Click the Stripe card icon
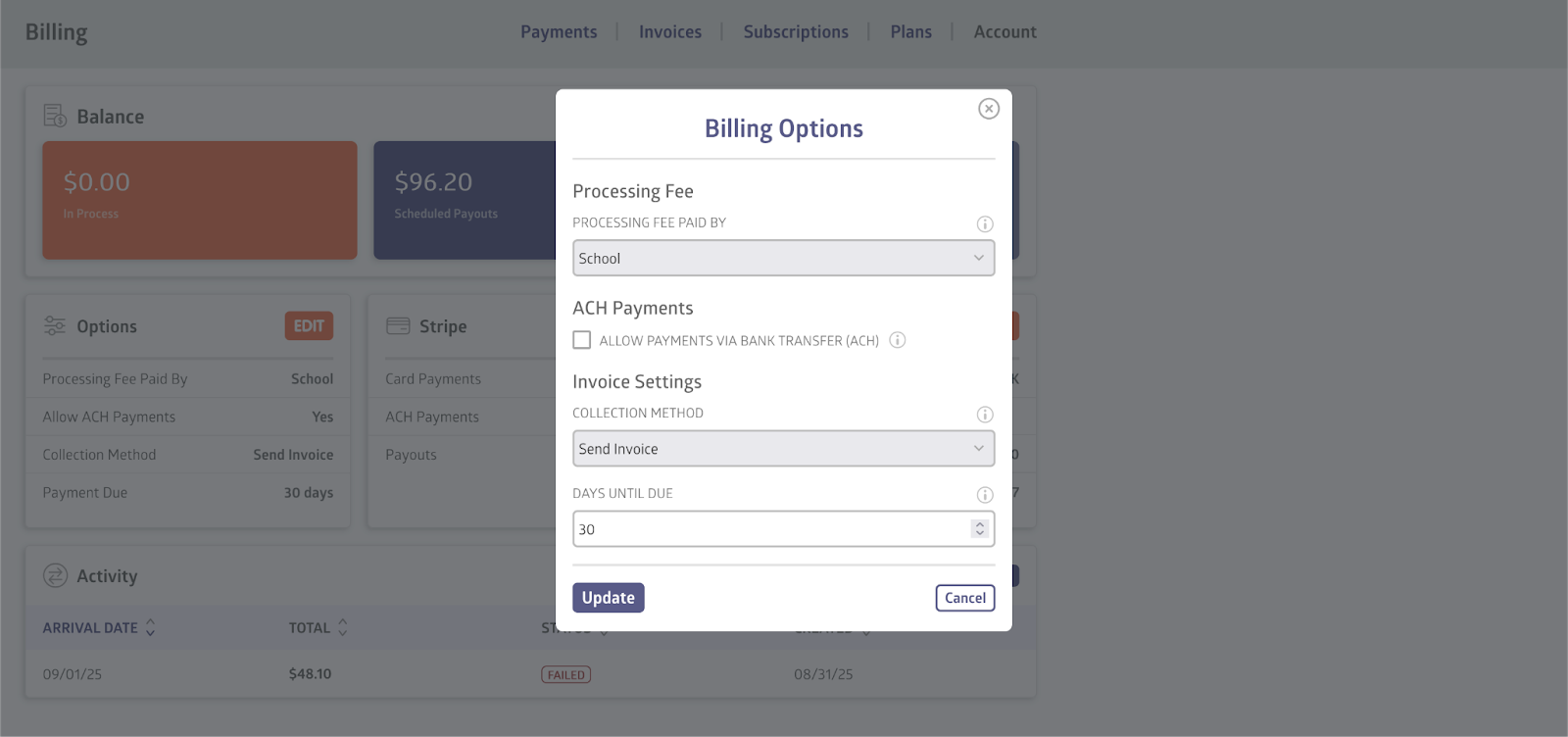Image resolution: width=1568 pixels, height=737 pixels. point(398,326)
